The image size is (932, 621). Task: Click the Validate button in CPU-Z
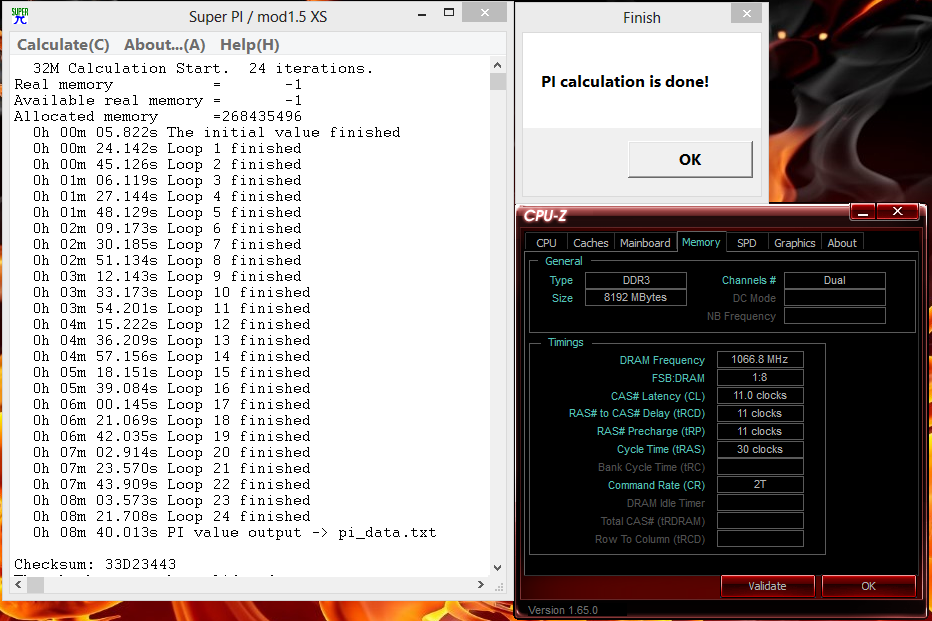(767, 586)
